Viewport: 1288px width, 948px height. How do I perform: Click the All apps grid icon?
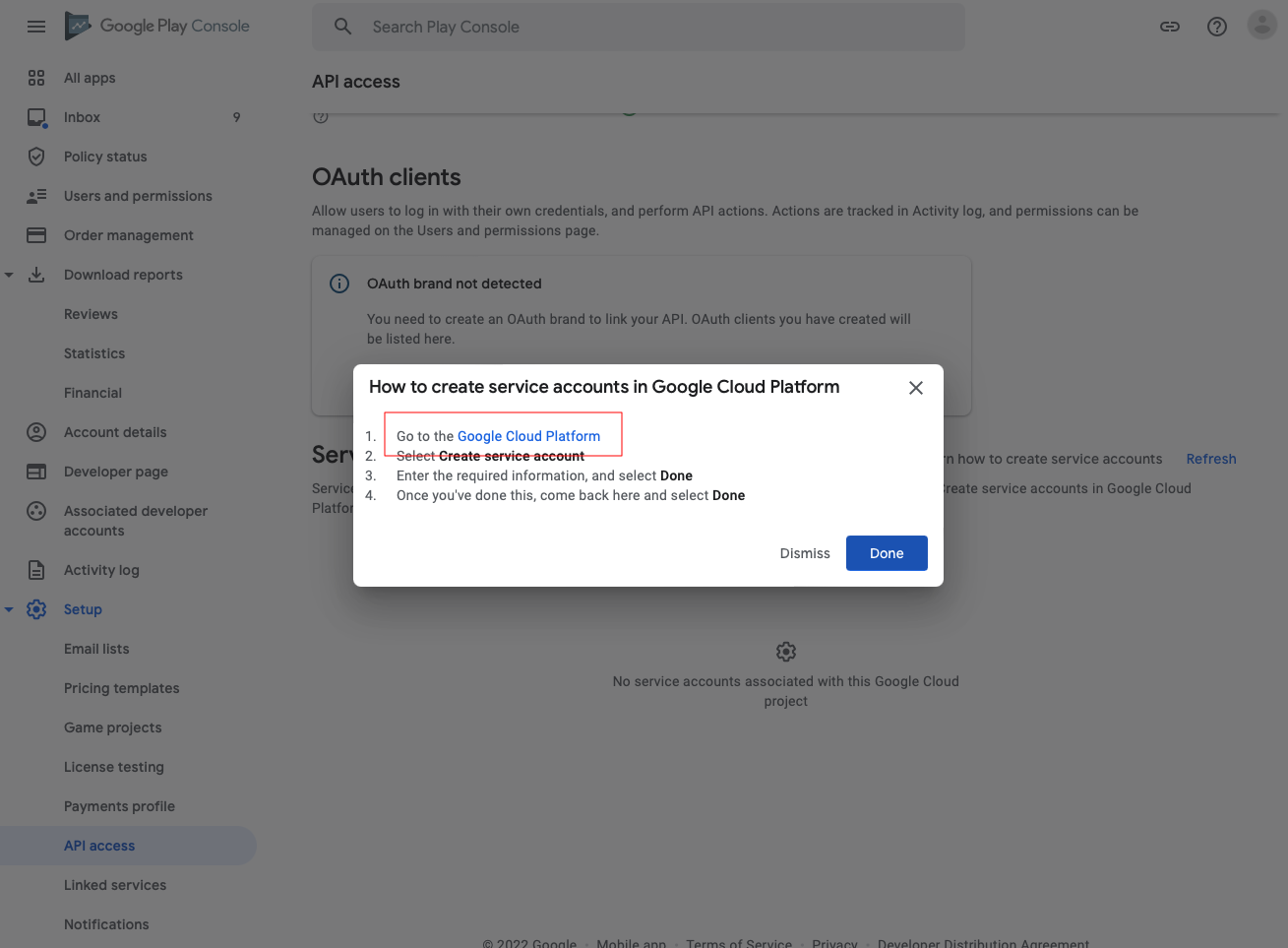36,78
